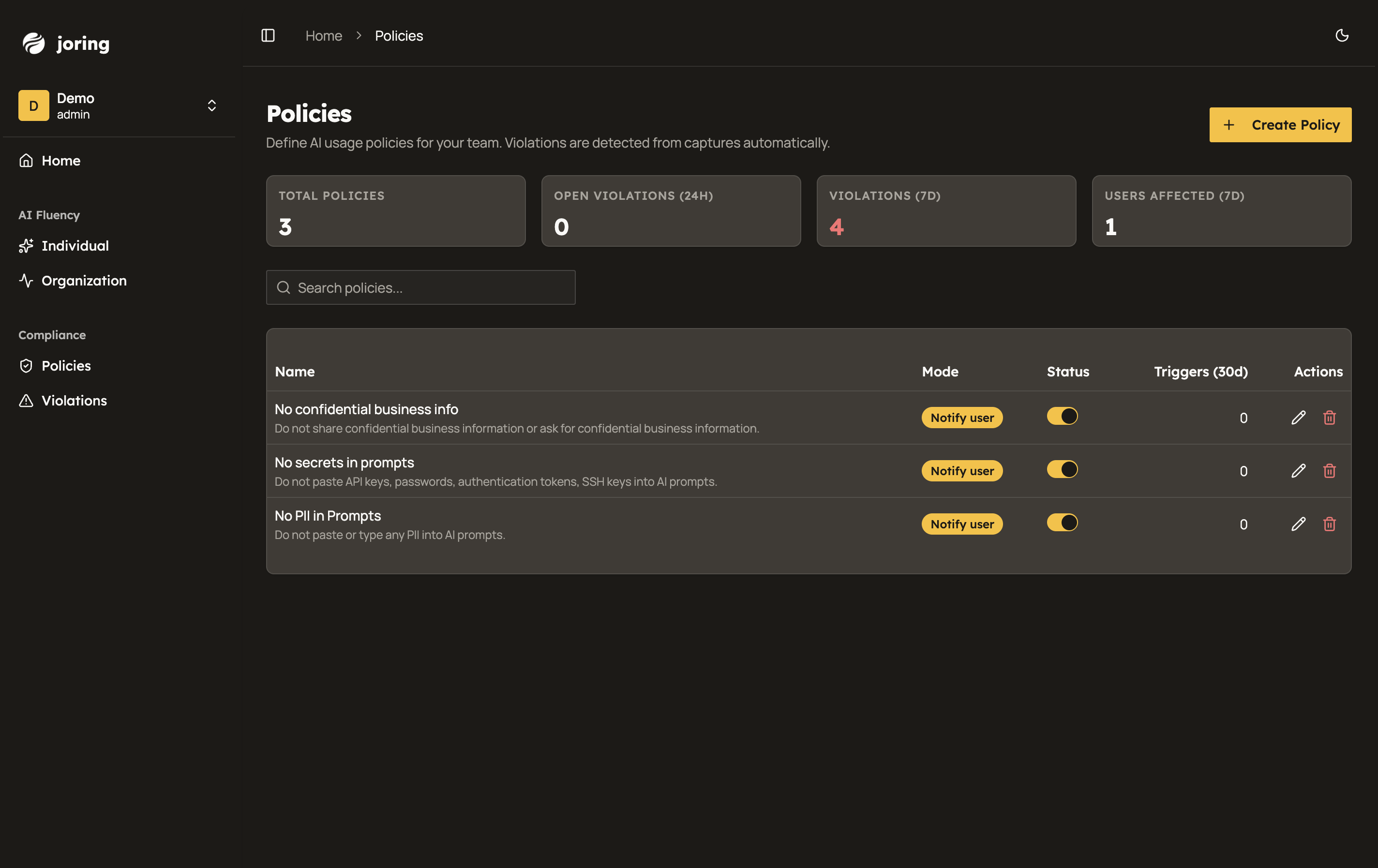Switch theme with the moon icon

pyautogui.click(x=1341, y=35)
